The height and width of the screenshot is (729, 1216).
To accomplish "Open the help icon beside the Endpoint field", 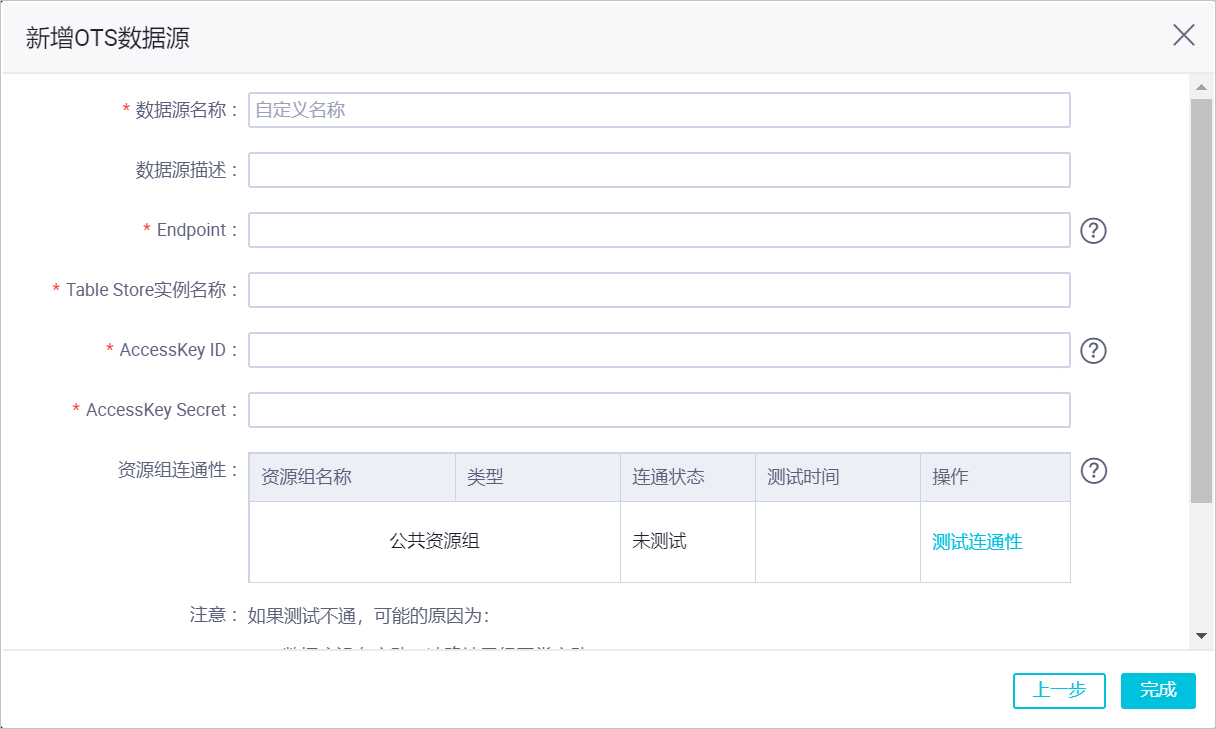I will tap(1094, 231).
